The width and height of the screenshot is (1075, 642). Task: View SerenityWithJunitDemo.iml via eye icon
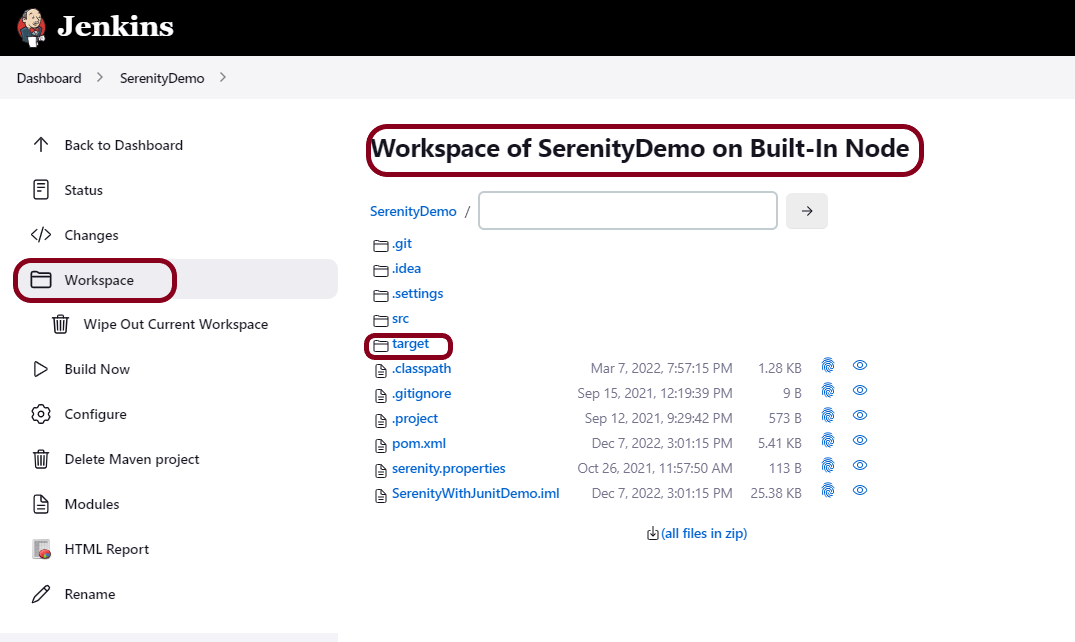[860, 490]
